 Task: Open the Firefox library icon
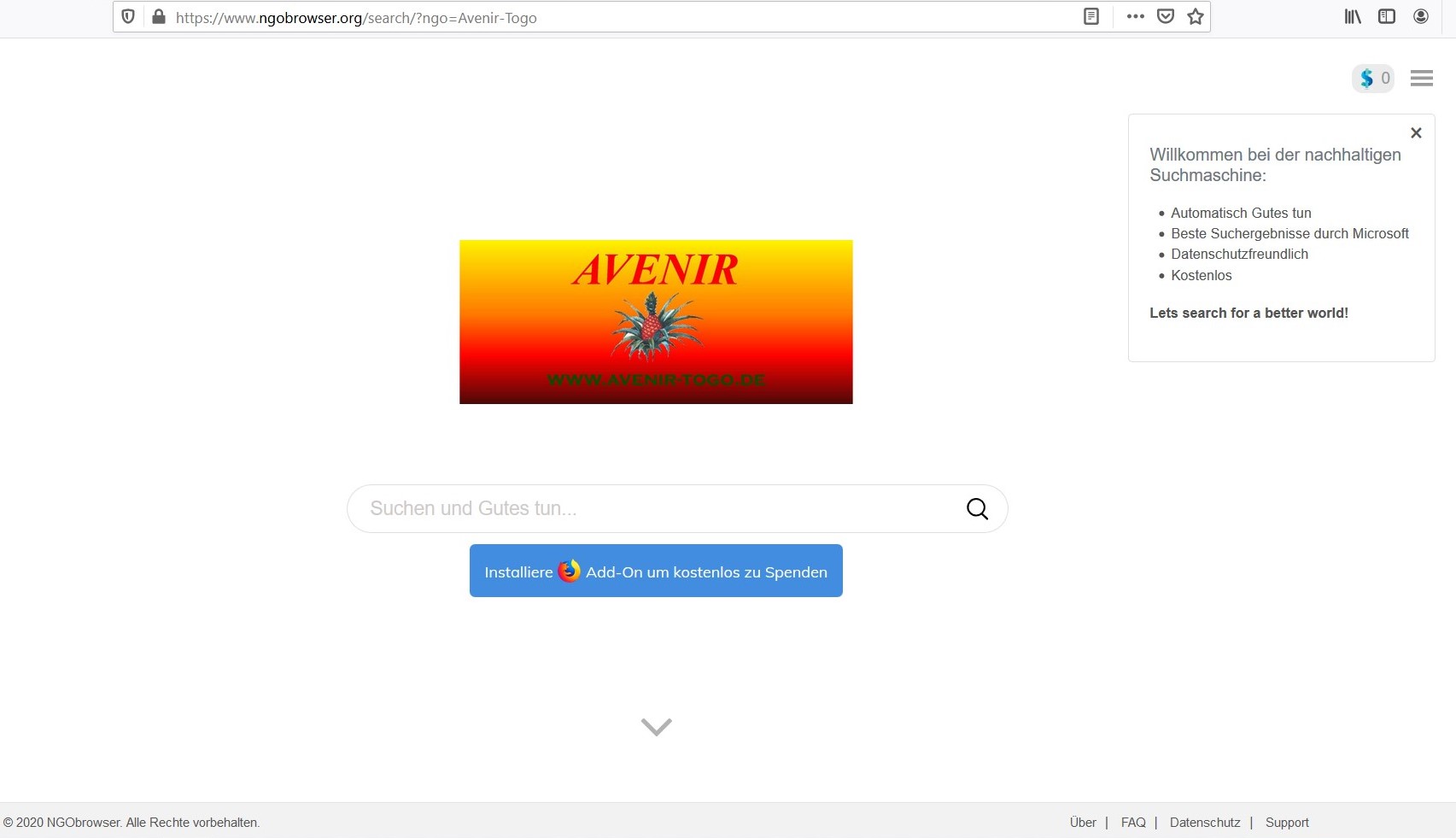click(x=1352, y=15)
